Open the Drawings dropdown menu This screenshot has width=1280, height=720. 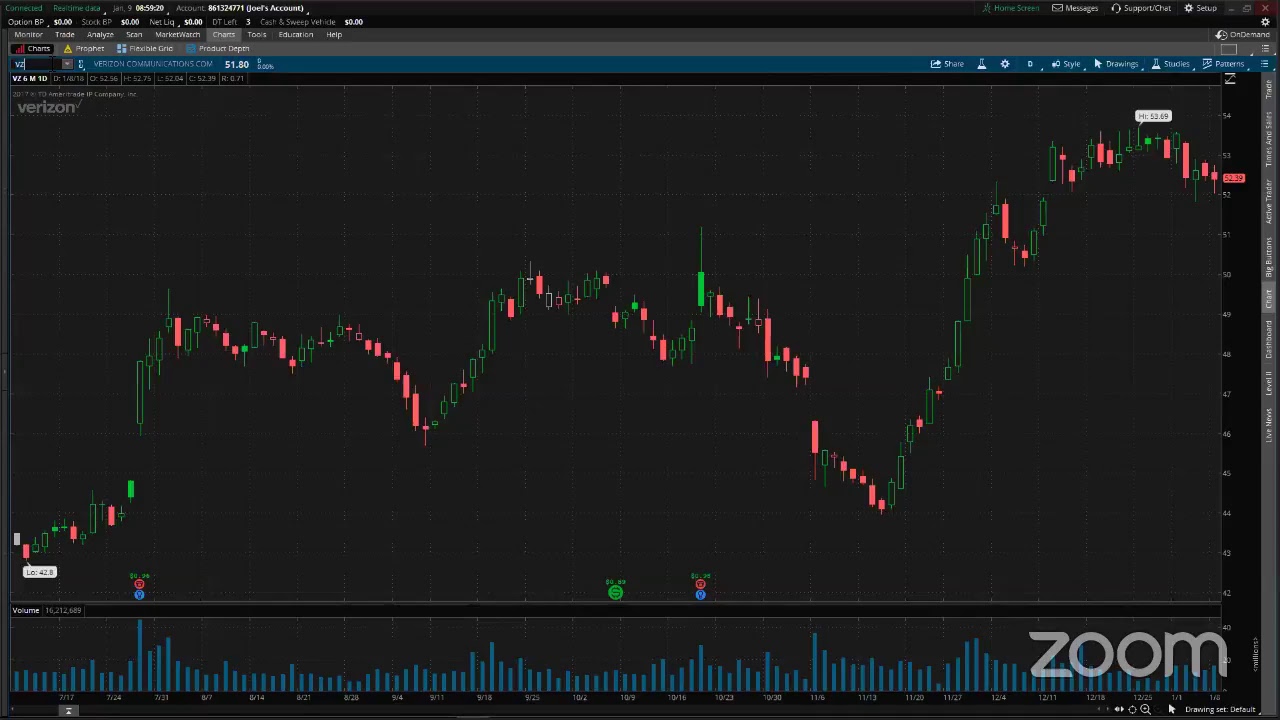[x=1116, y=64]
